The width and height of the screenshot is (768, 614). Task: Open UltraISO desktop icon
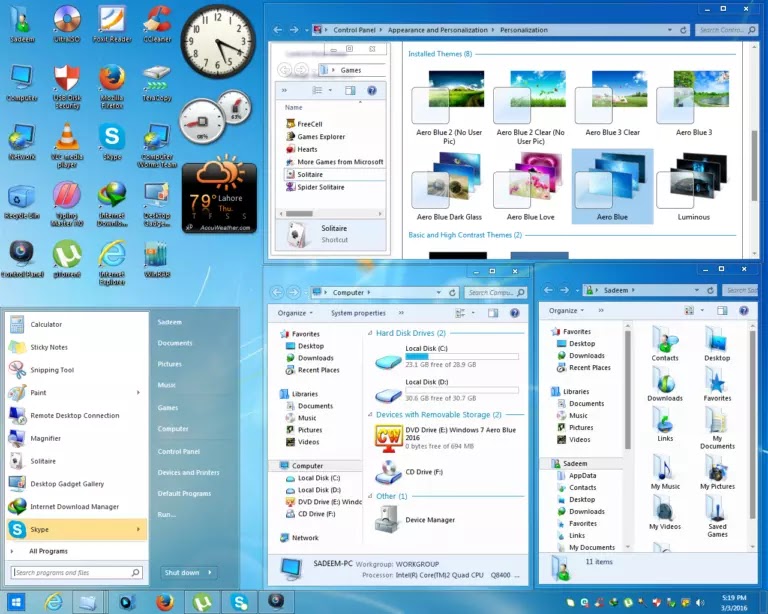pyautogui.click(x=67, y=23)
